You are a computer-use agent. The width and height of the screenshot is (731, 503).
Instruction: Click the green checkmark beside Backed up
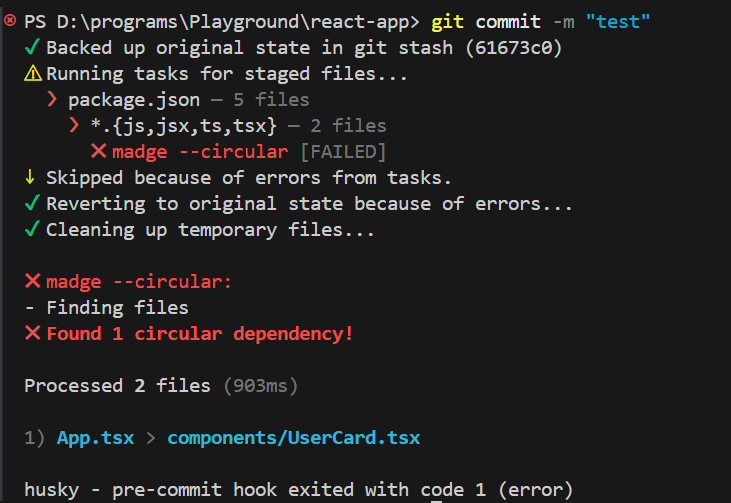point(32,47)
